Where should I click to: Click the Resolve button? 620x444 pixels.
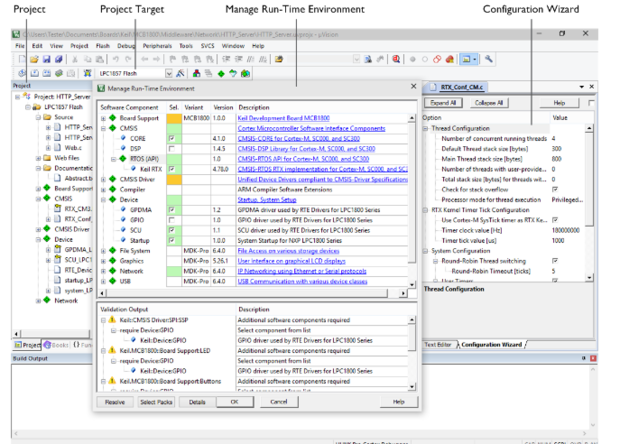pyautogui.click(x=115, y=402)
